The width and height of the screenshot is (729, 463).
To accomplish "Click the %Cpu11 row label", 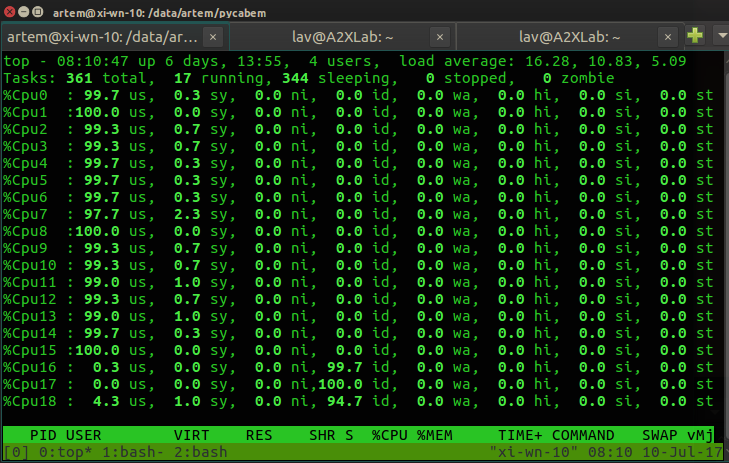I will (30, 283).
